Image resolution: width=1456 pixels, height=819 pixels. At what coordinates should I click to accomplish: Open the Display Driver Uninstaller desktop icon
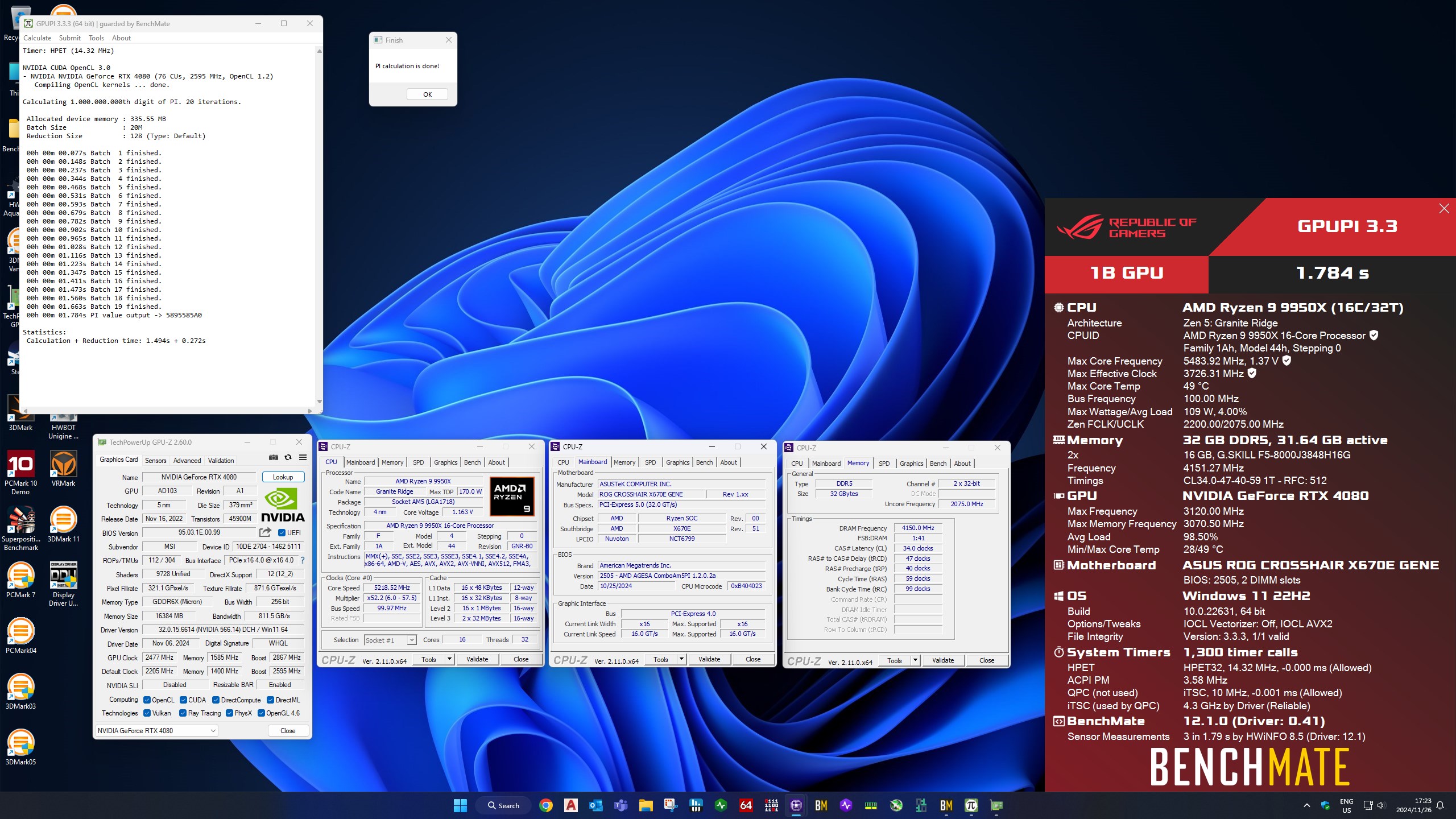(63, 584)
